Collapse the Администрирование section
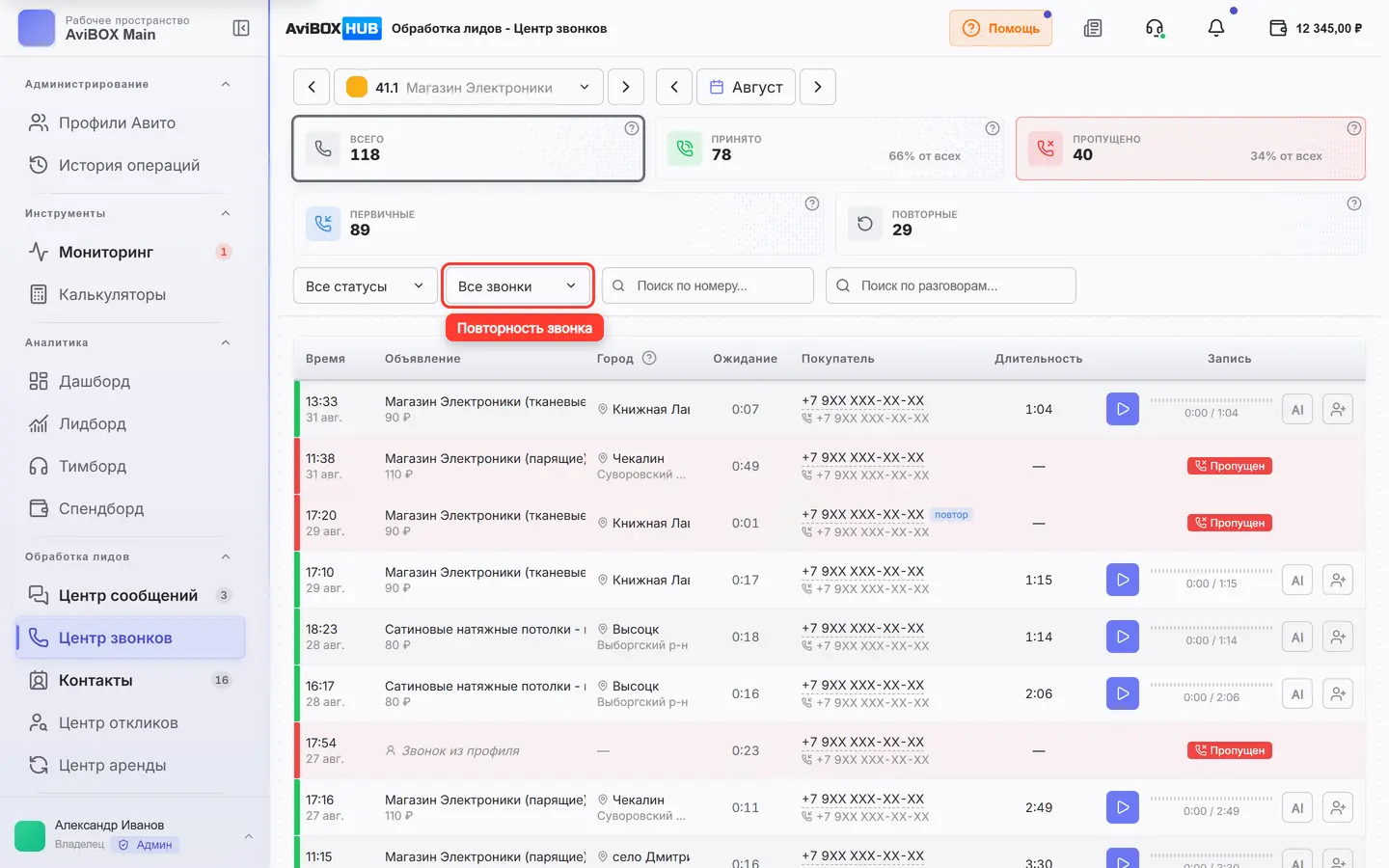 (226, 84)
